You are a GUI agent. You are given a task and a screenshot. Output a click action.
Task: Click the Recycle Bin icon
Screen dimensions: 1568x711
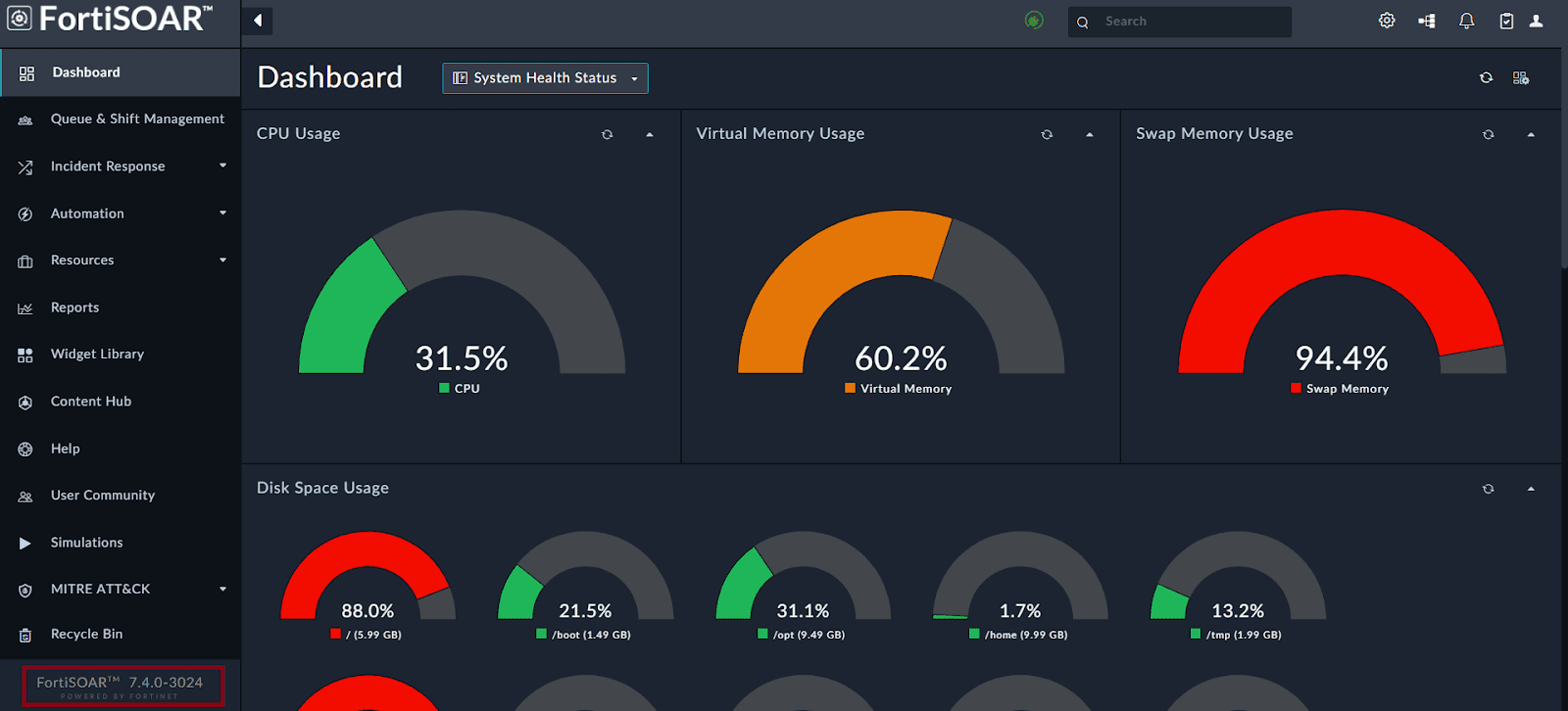click(25, 635)
